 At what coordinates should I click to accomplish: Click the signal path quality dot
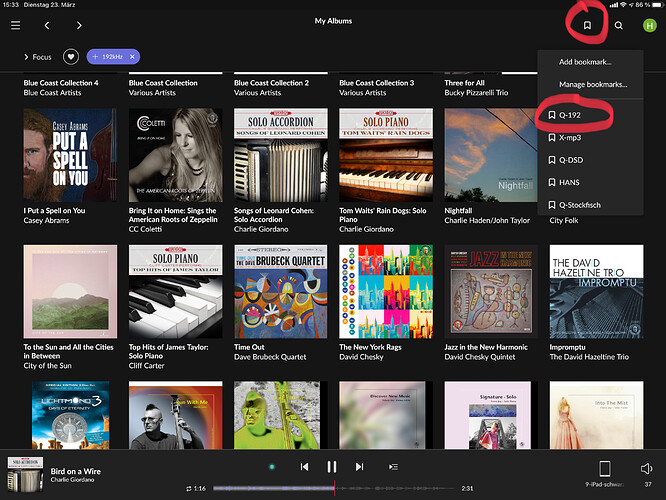272,467
